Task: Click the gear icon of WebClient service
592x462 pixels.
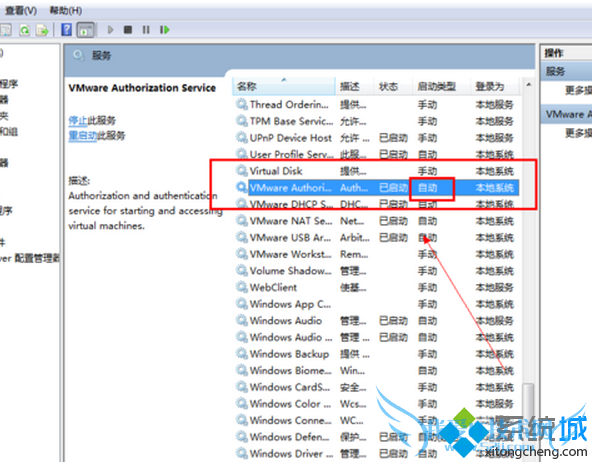Action: (242, 286)
